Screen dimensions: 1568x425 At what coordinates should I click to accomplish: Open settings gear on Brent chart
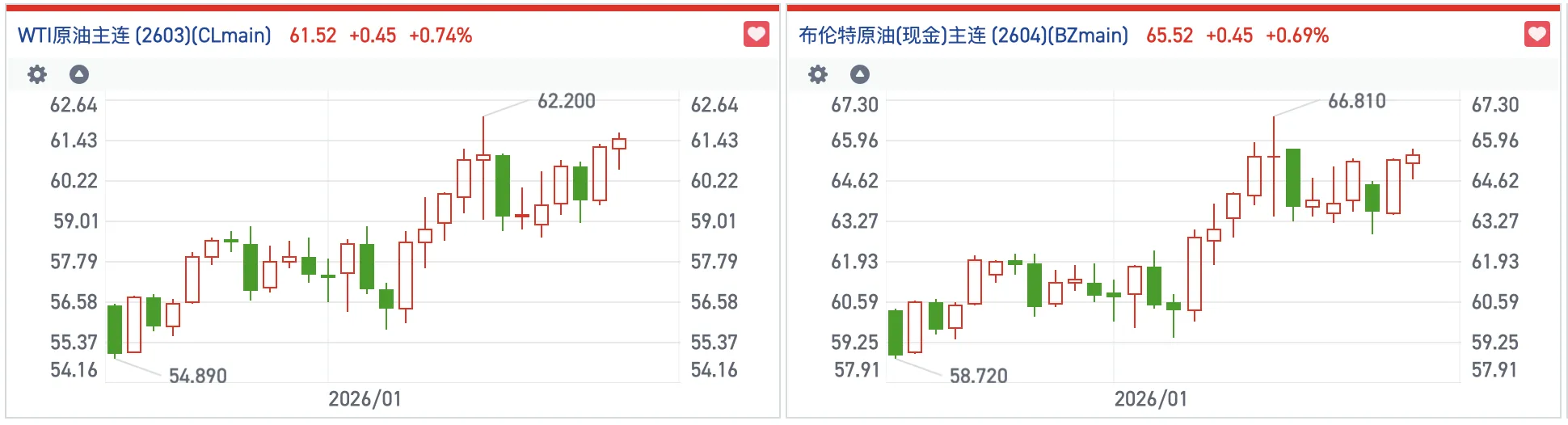(x=818, y=75)
